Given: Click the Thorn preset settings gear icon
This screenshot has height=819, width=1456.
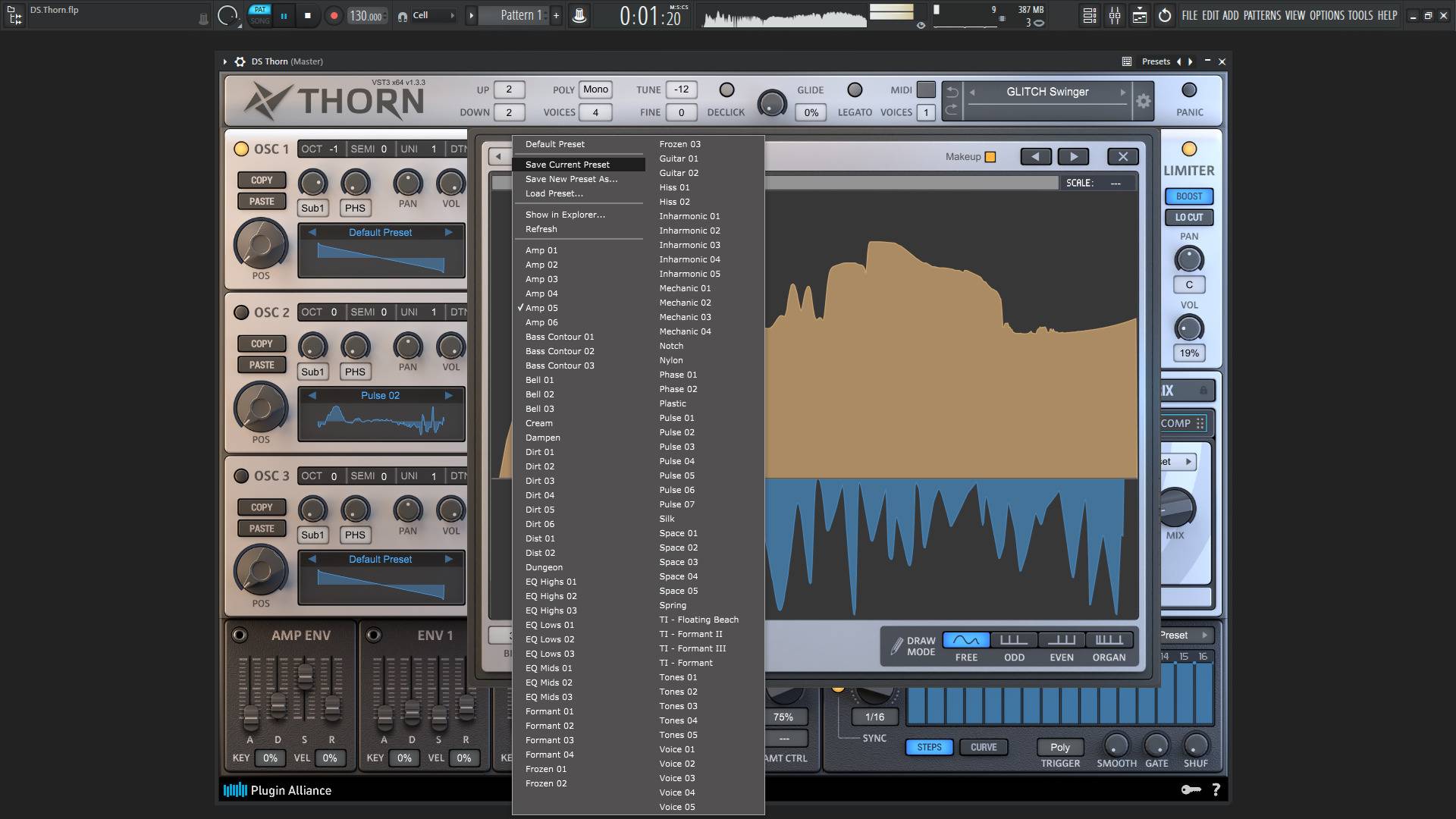Looking at the screenshot, I should tap(1143, 101).
